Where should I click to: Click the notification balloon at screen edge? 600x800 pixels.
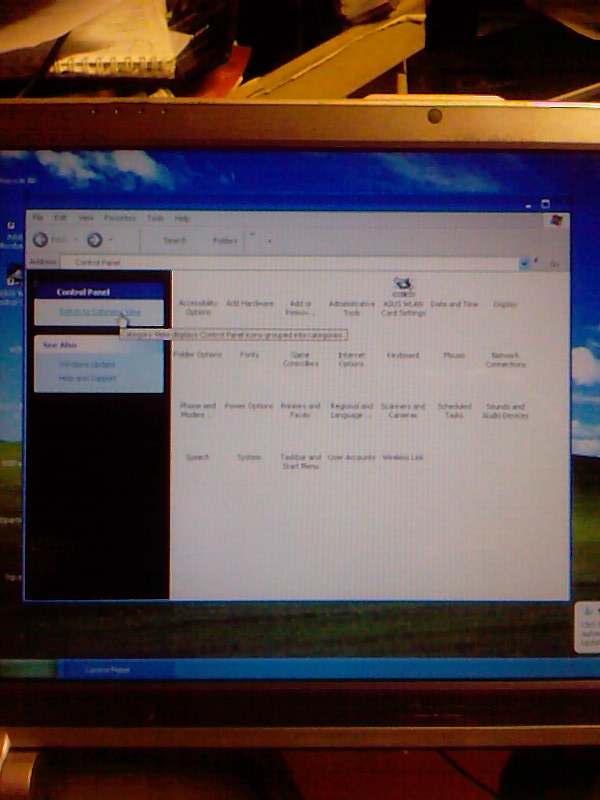point(587,628)
